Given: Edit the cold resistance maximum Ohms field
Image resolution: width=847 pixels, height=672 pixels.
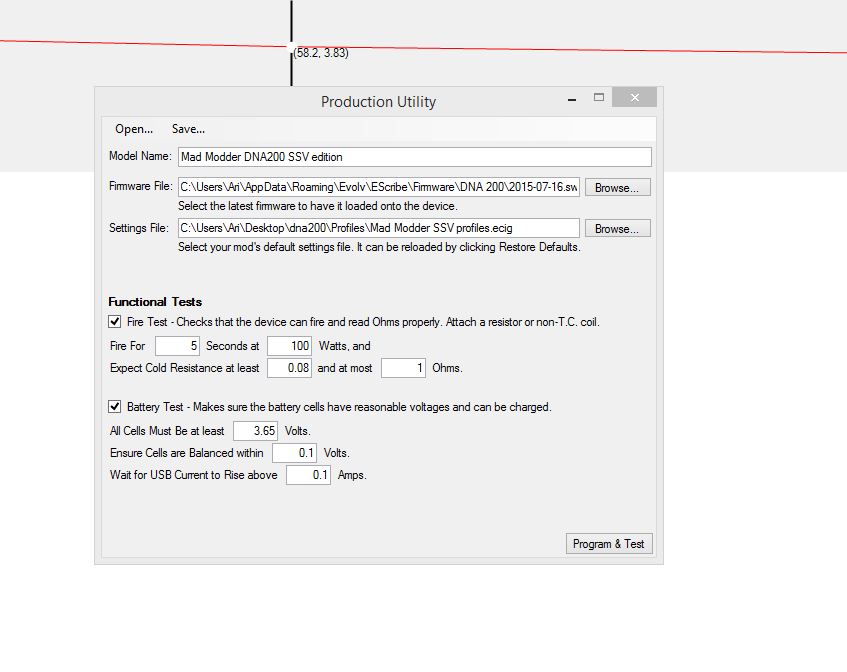Looking at the screenshot, I should tap(404, 368).
